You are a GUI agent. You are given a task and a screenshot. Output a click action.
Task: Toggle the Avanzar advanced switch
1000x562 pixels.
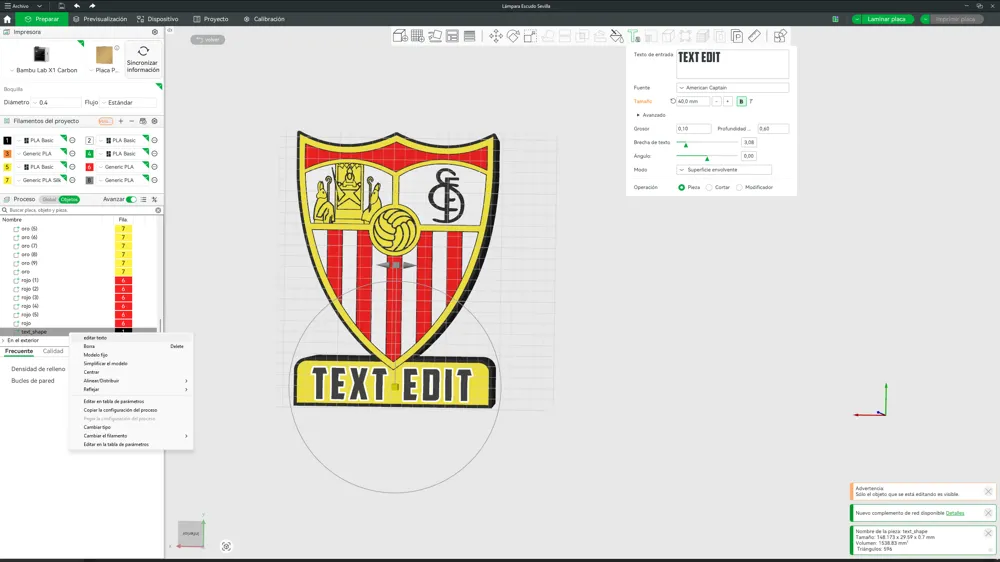click(x=131, y=200)
